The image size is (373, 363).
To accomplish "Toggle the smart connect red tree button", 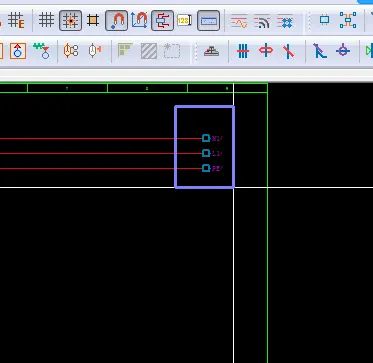I will click(162, 21).
